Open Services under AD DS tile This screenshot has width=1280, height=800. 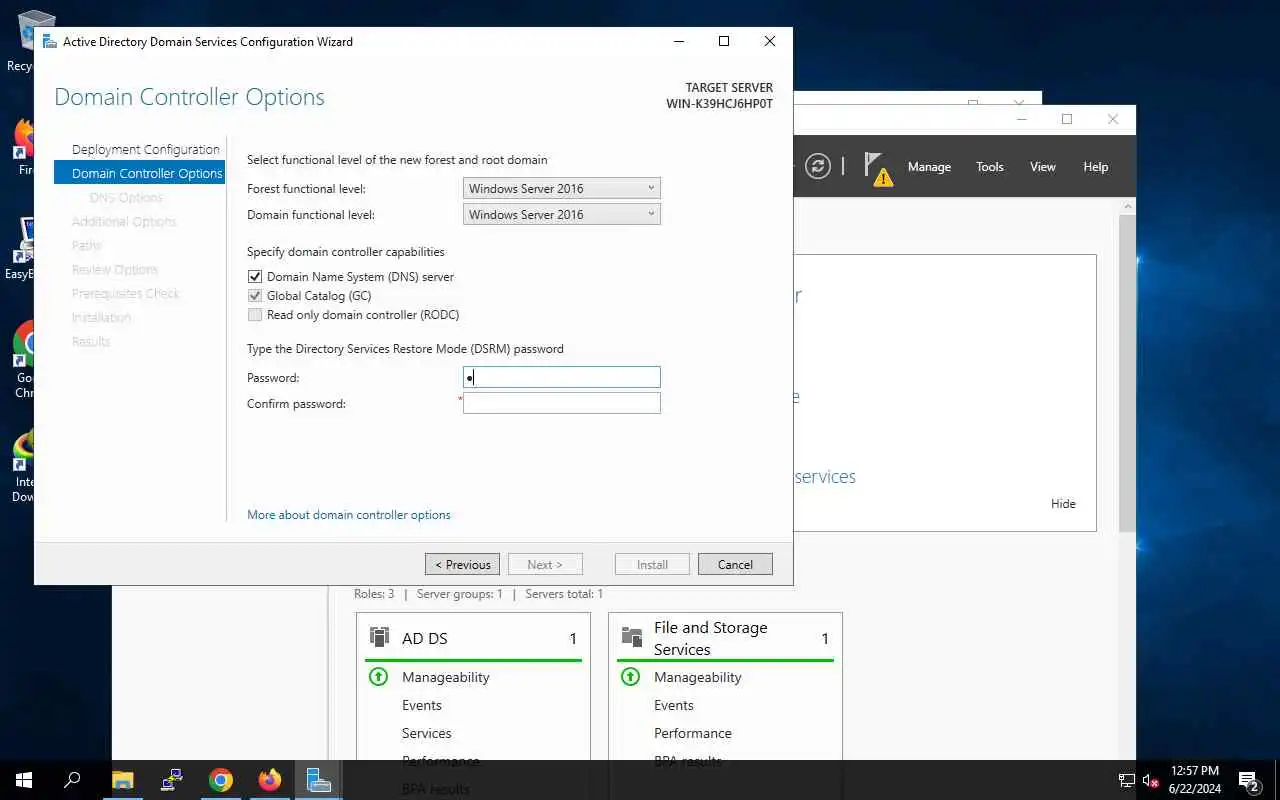coord(427,733)
